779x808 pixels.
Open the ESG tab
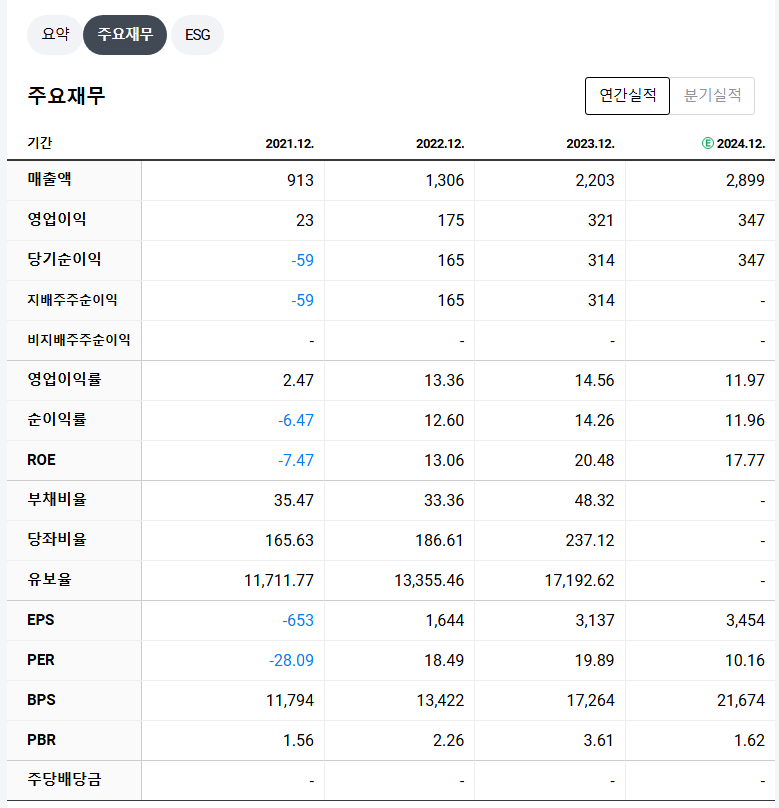[x=197, y=35]
